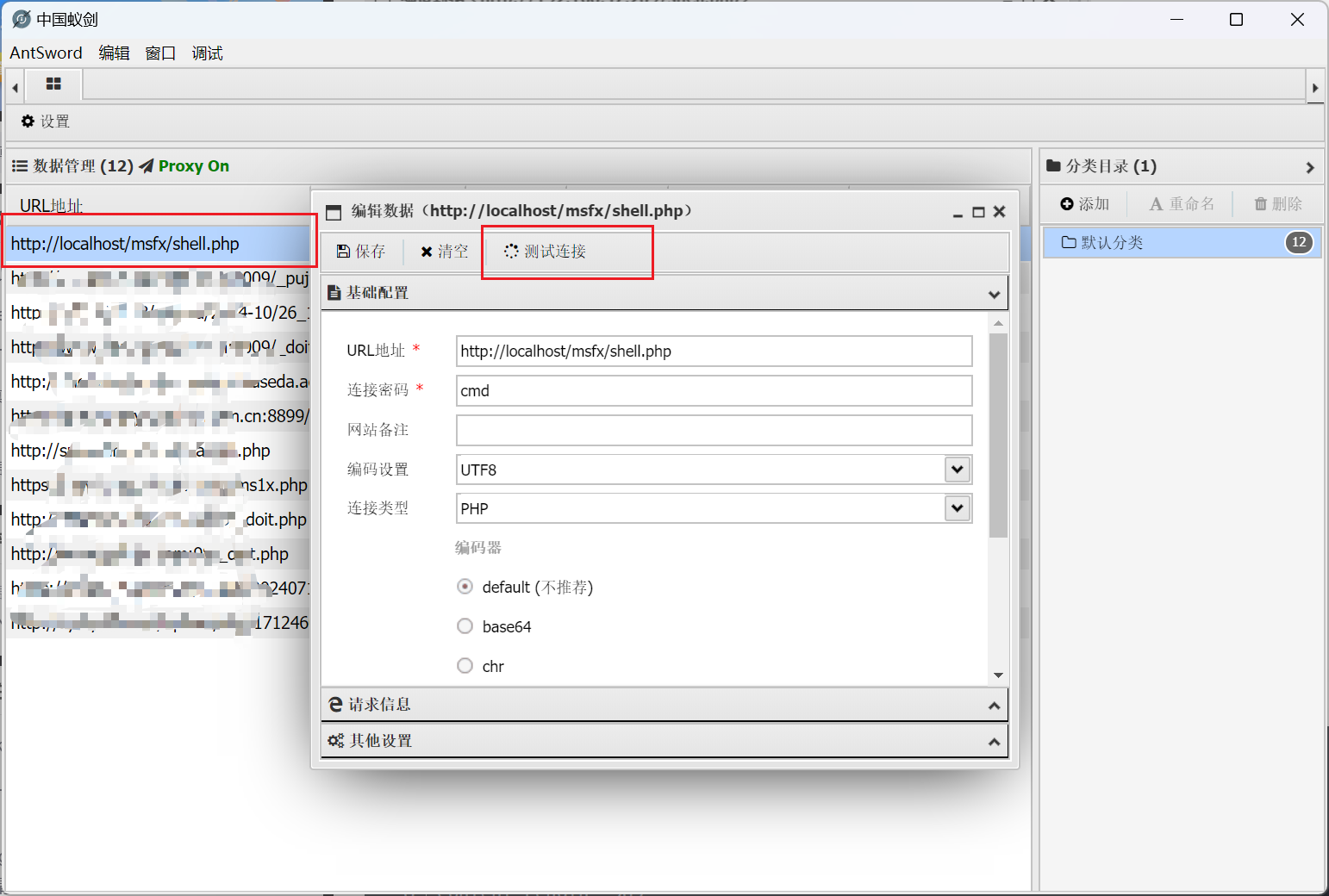The width and height of the screenshot is (1329, 896).
Task: Open the 编码设置 UTF8 dropdown
Action: [957, 470]
